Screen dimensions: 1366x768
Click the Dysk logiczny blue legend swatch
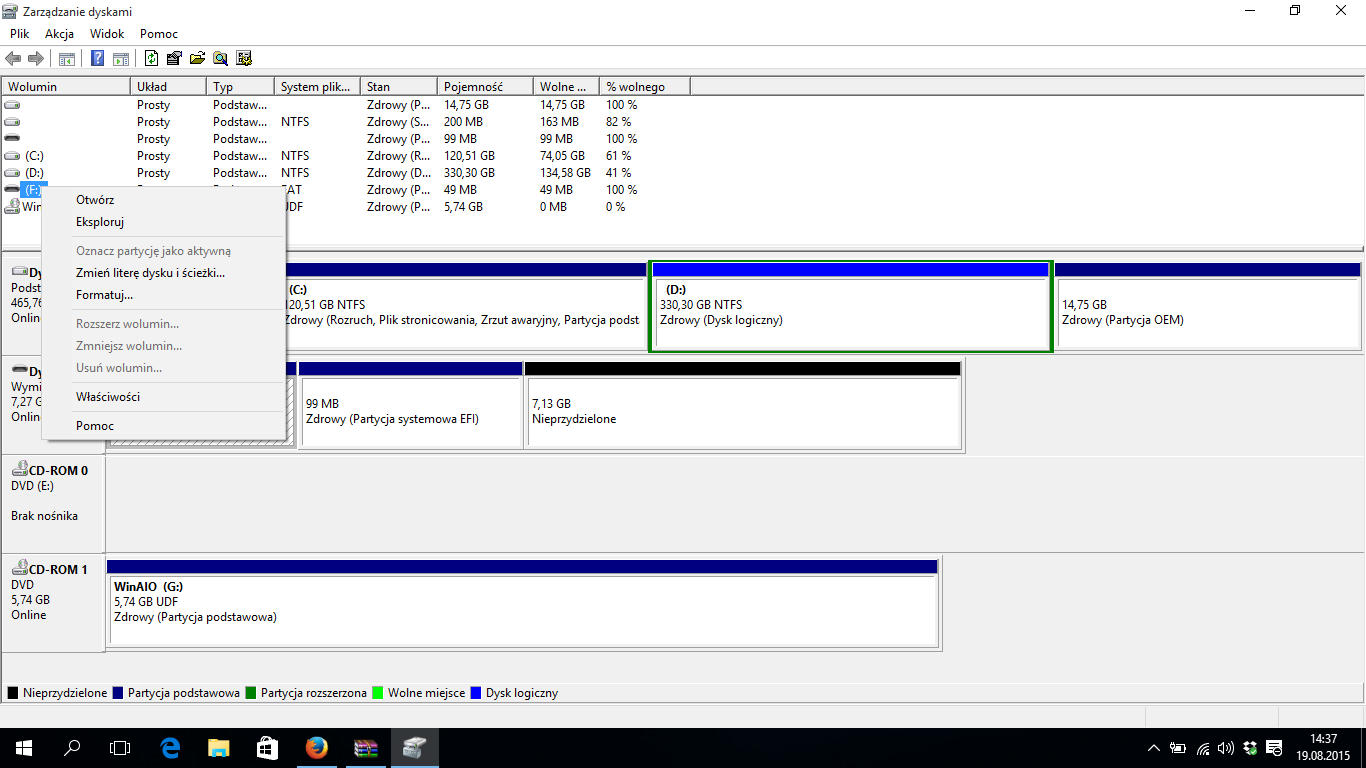click(x=476, y=692)
